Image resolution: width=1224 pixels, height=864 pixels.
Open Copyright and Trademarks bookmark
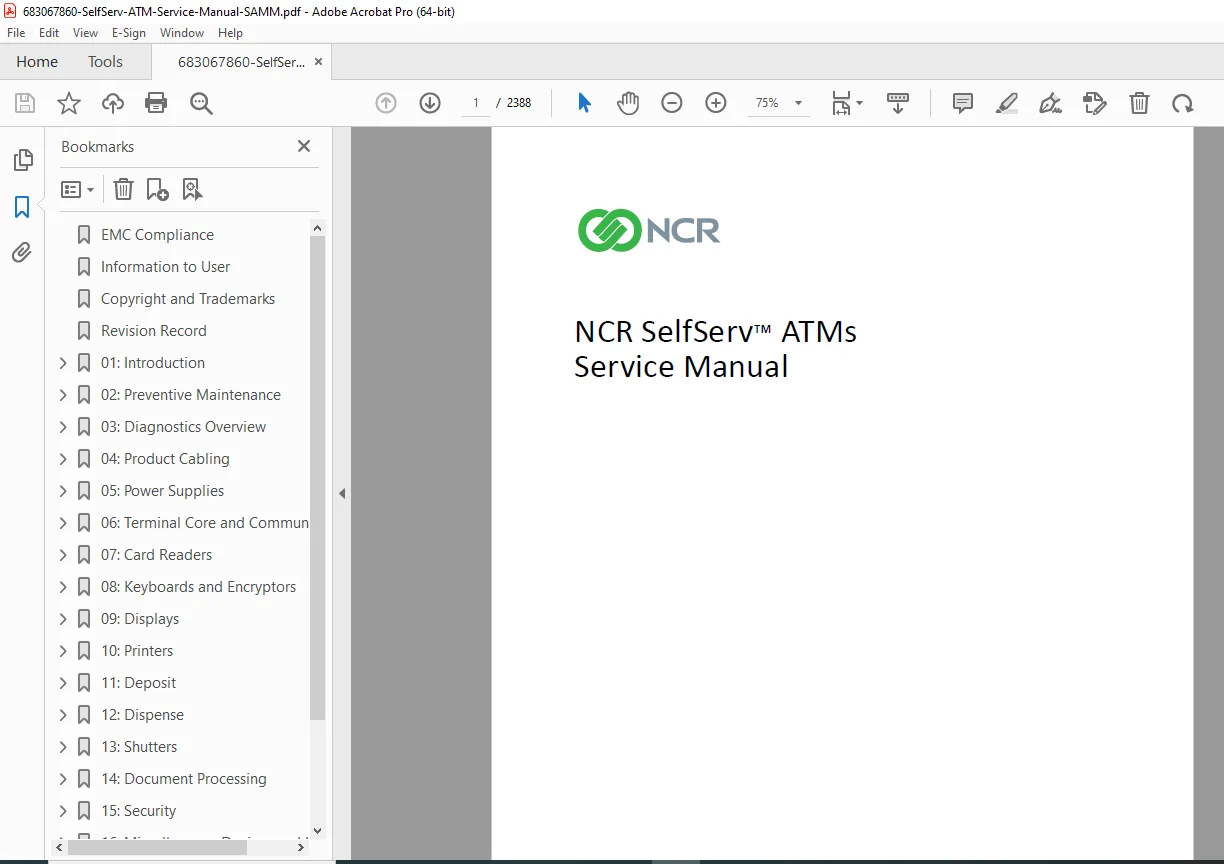[188, 299]
